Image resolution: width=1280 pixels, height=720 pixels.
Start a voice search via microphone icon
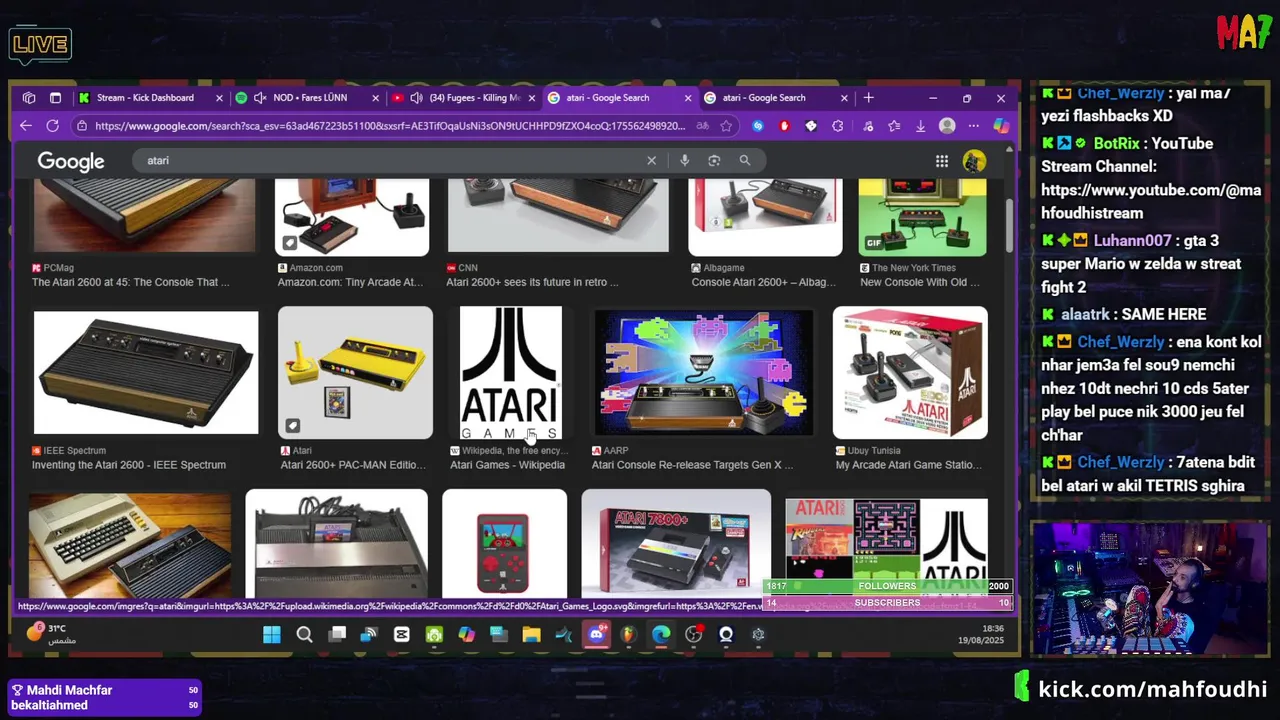(x=684, y=160)
